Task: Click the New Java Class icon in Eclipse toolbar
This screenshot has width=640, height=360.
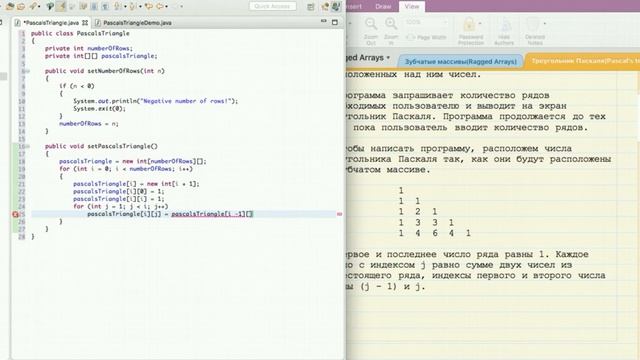Action: click(x=21, y=6)
